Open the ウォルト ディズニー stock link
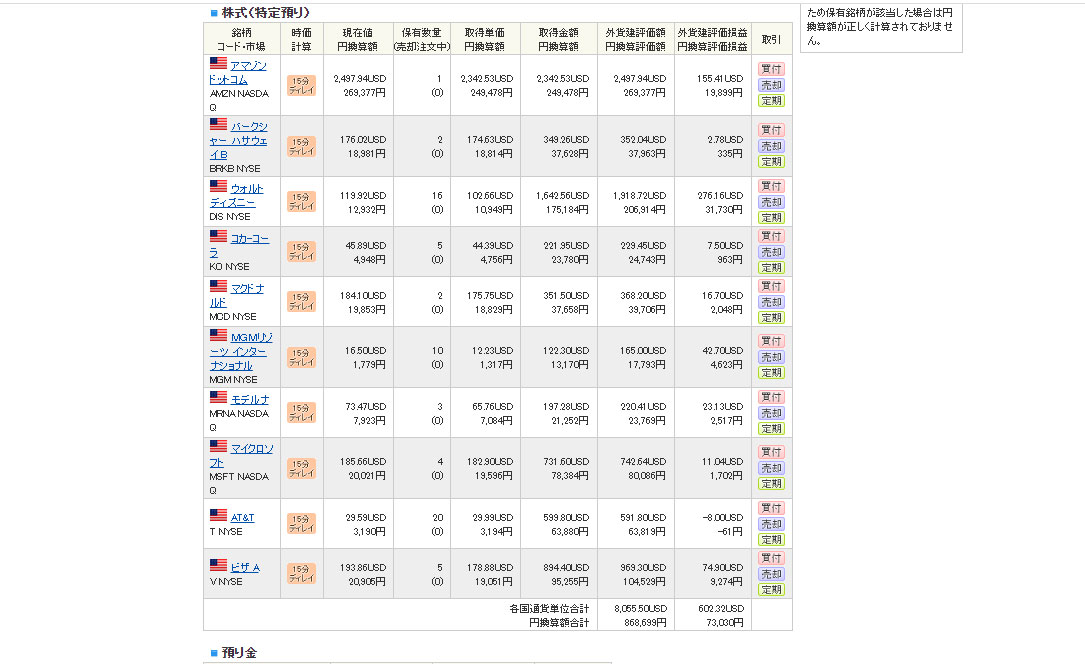 coord(237,196)
